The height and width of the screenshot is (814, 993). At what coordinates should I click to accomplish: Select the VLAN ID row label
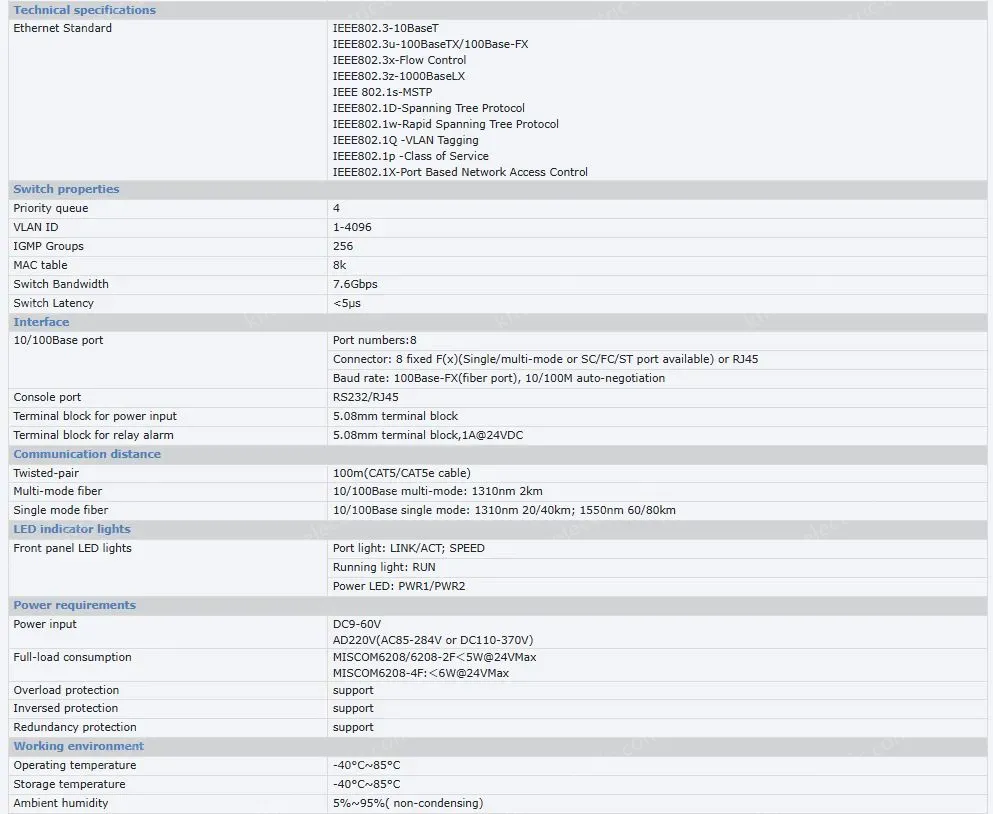point(35,227)
